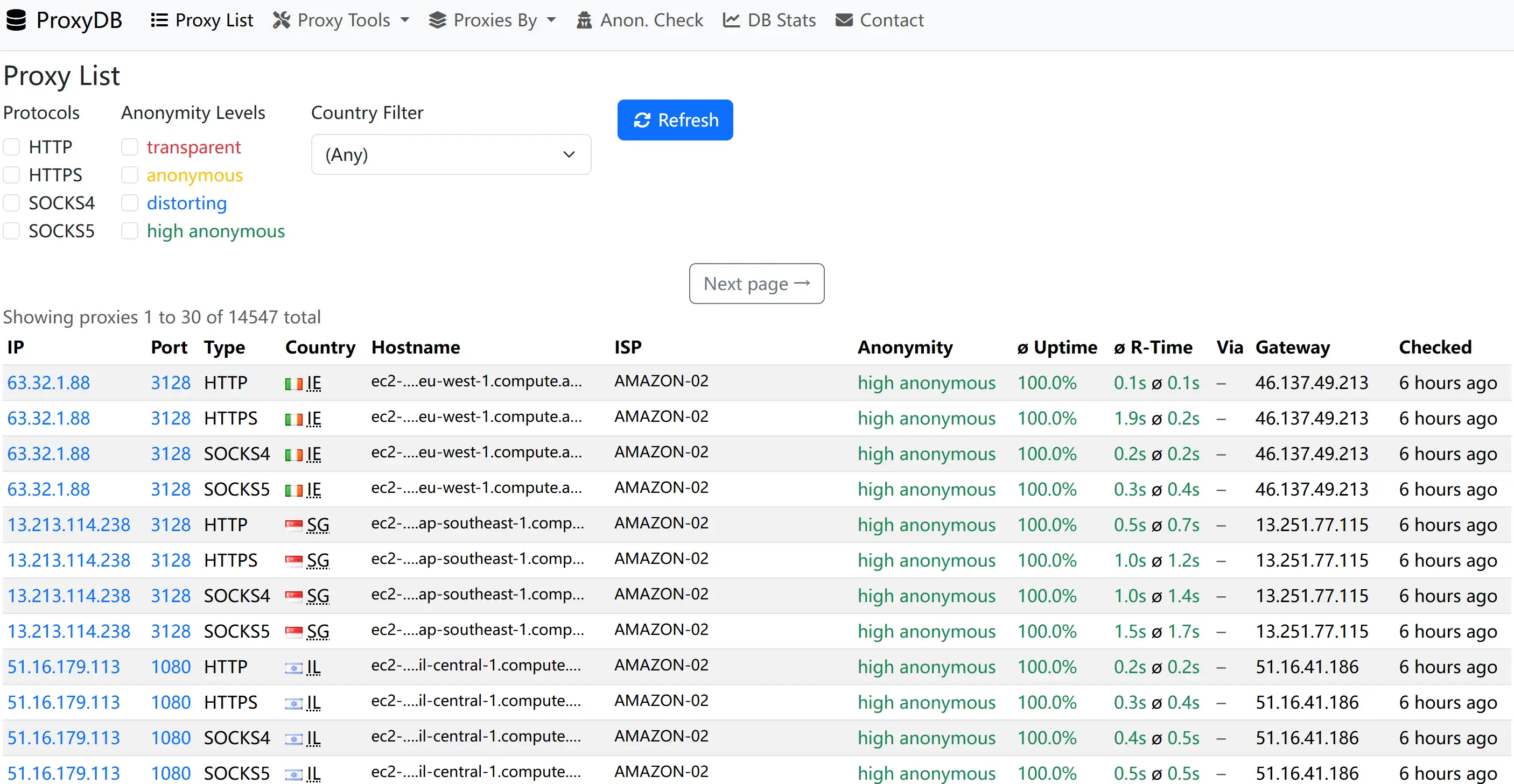Click the Proxies By layers icon
The width and height of the screenshot is (1514, 784).
pyautogui.click(x=437, y=20)
